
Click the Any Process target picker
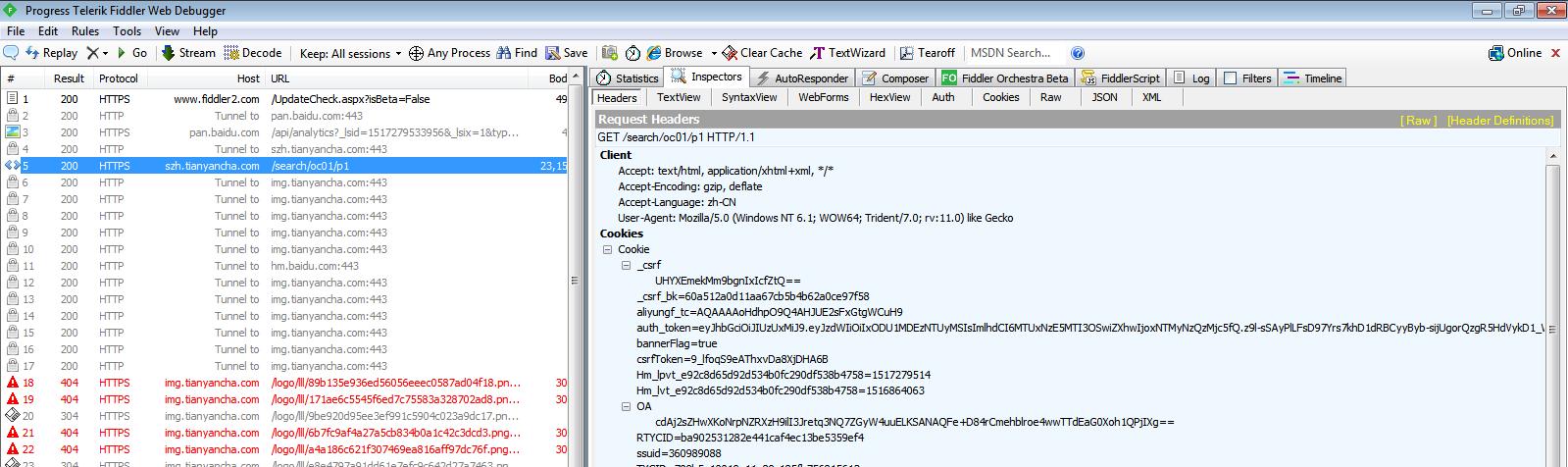point(449,53)
